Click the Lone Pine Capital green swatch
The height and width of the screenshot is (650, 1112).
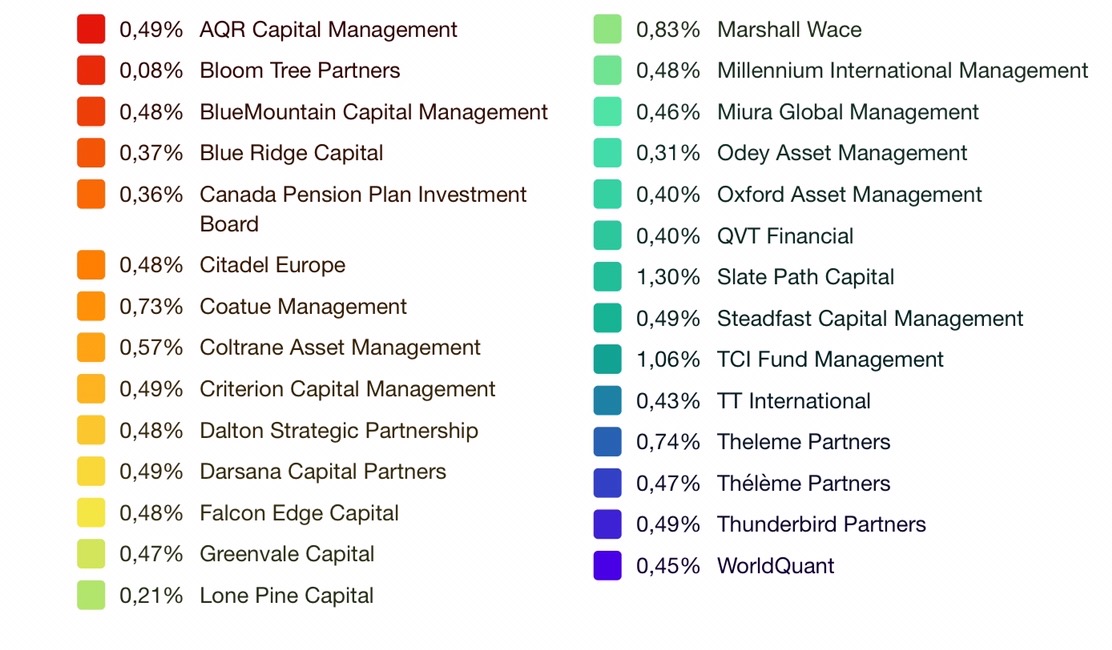[91, 596]
